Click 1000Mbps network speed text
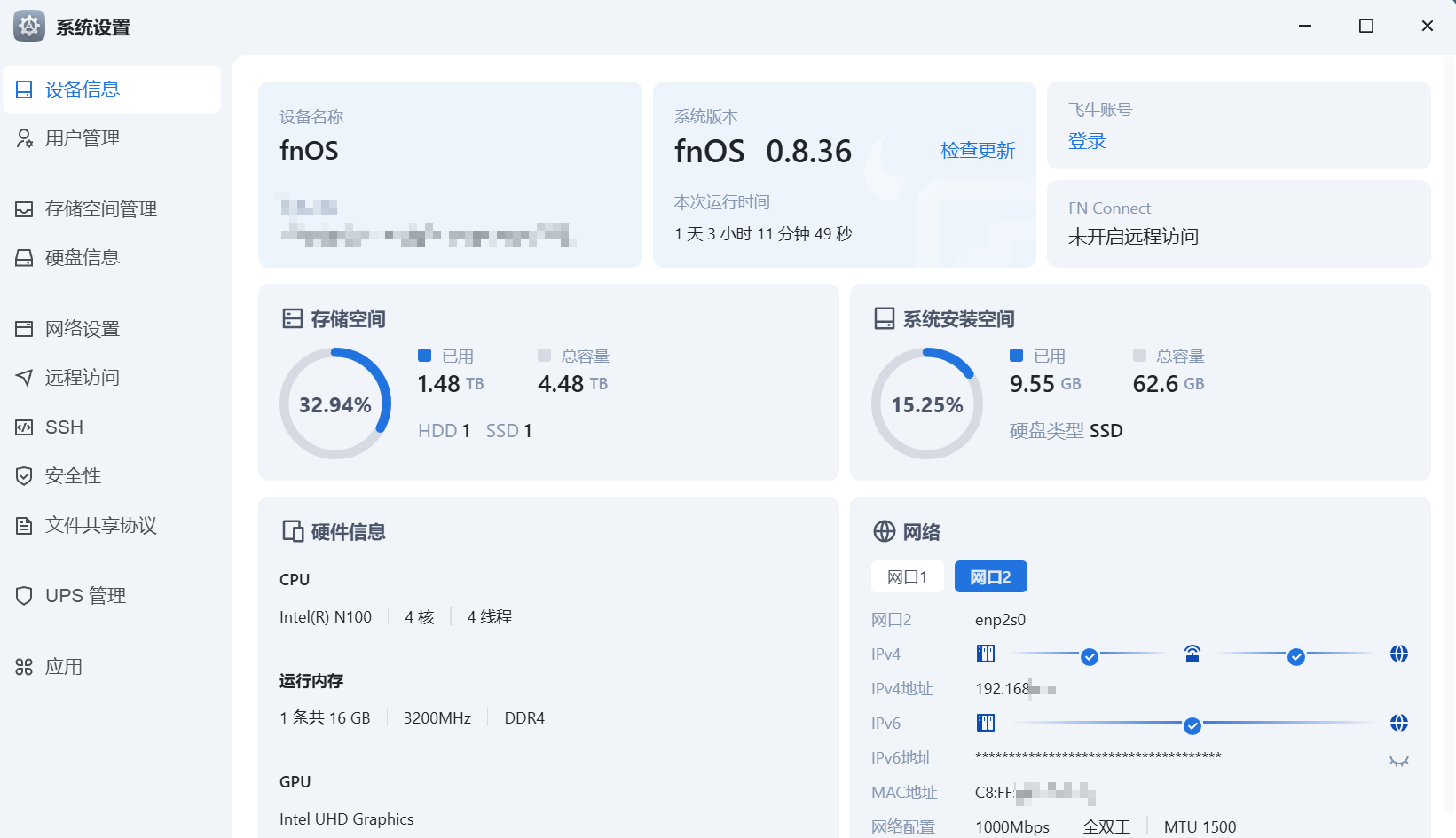1456x838 pixels. pyautogui.click(x=1012, y=827)
